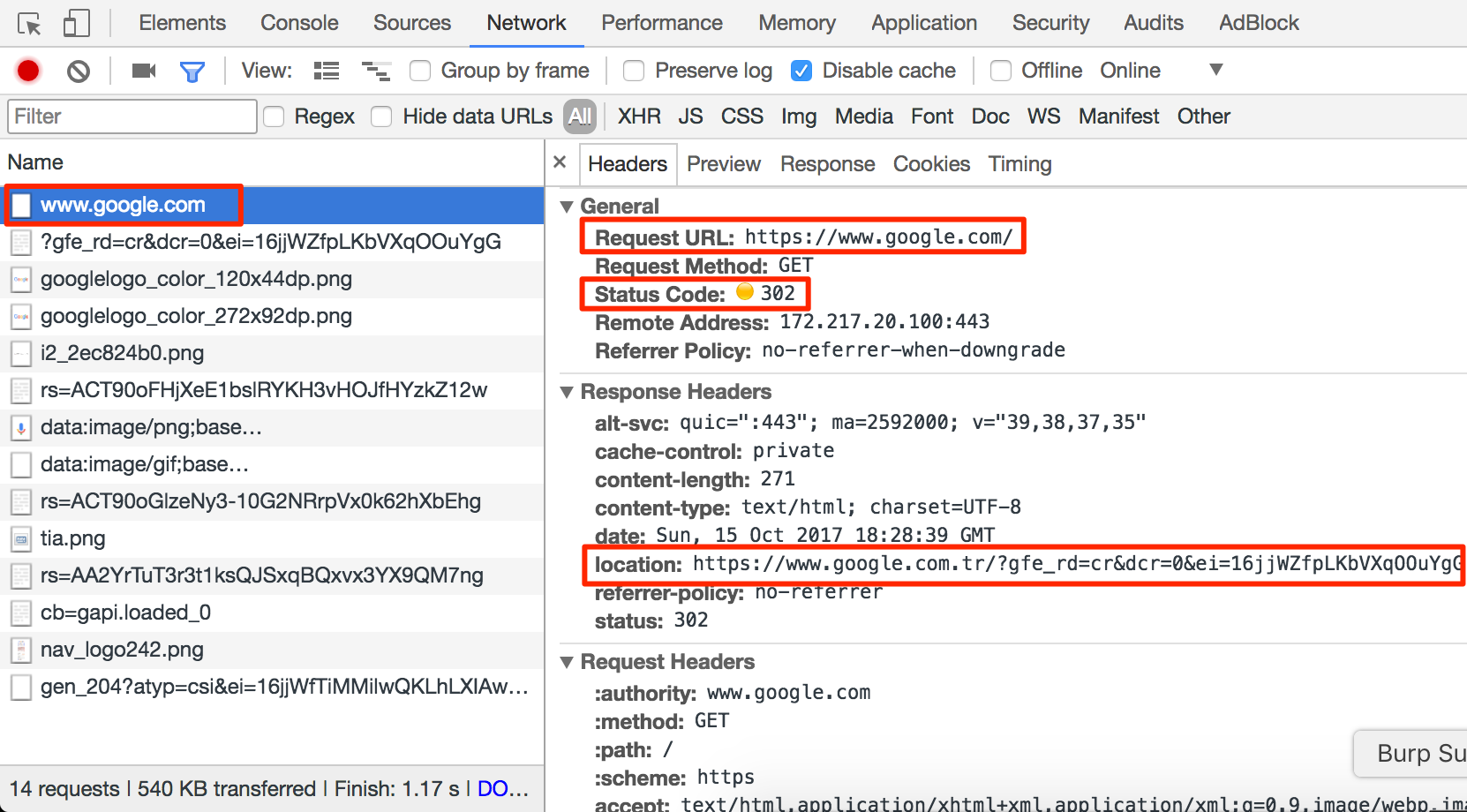Select the Headers tab

(x=628, y=164)
